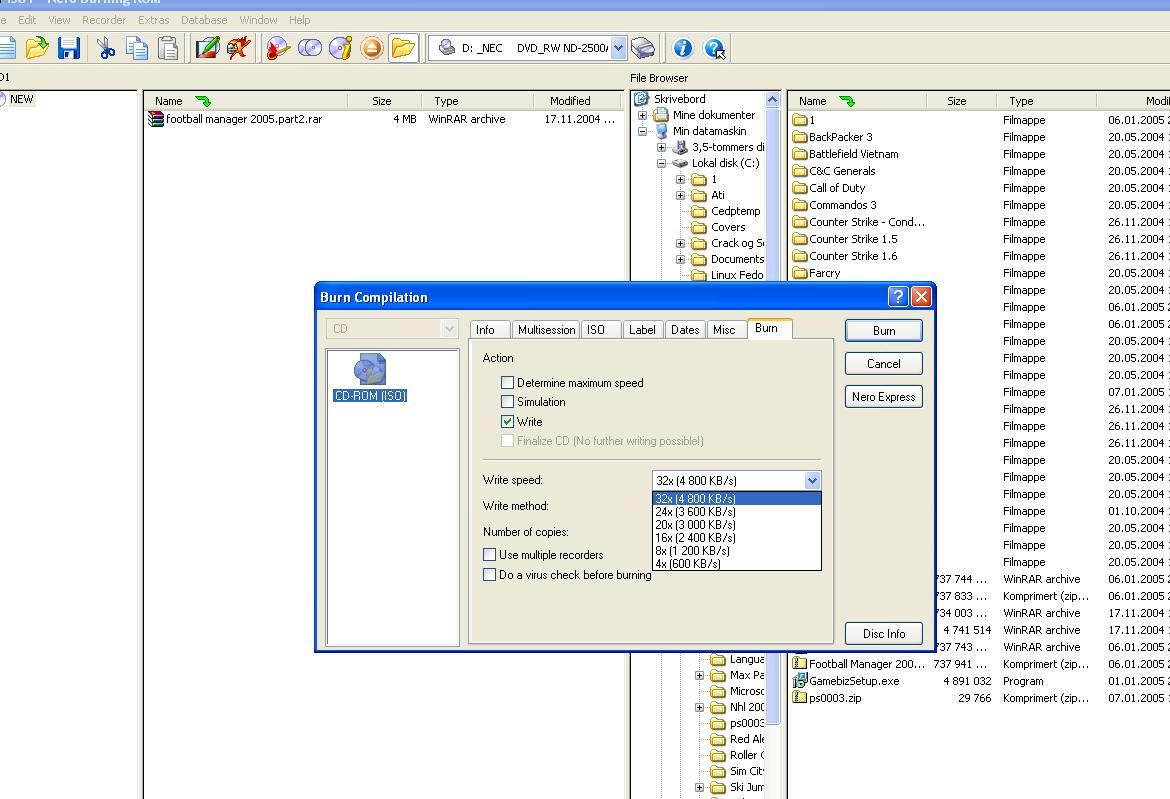
Task: Click the Disc Info button
Action: pyautogui.click(x=883, y=634)
